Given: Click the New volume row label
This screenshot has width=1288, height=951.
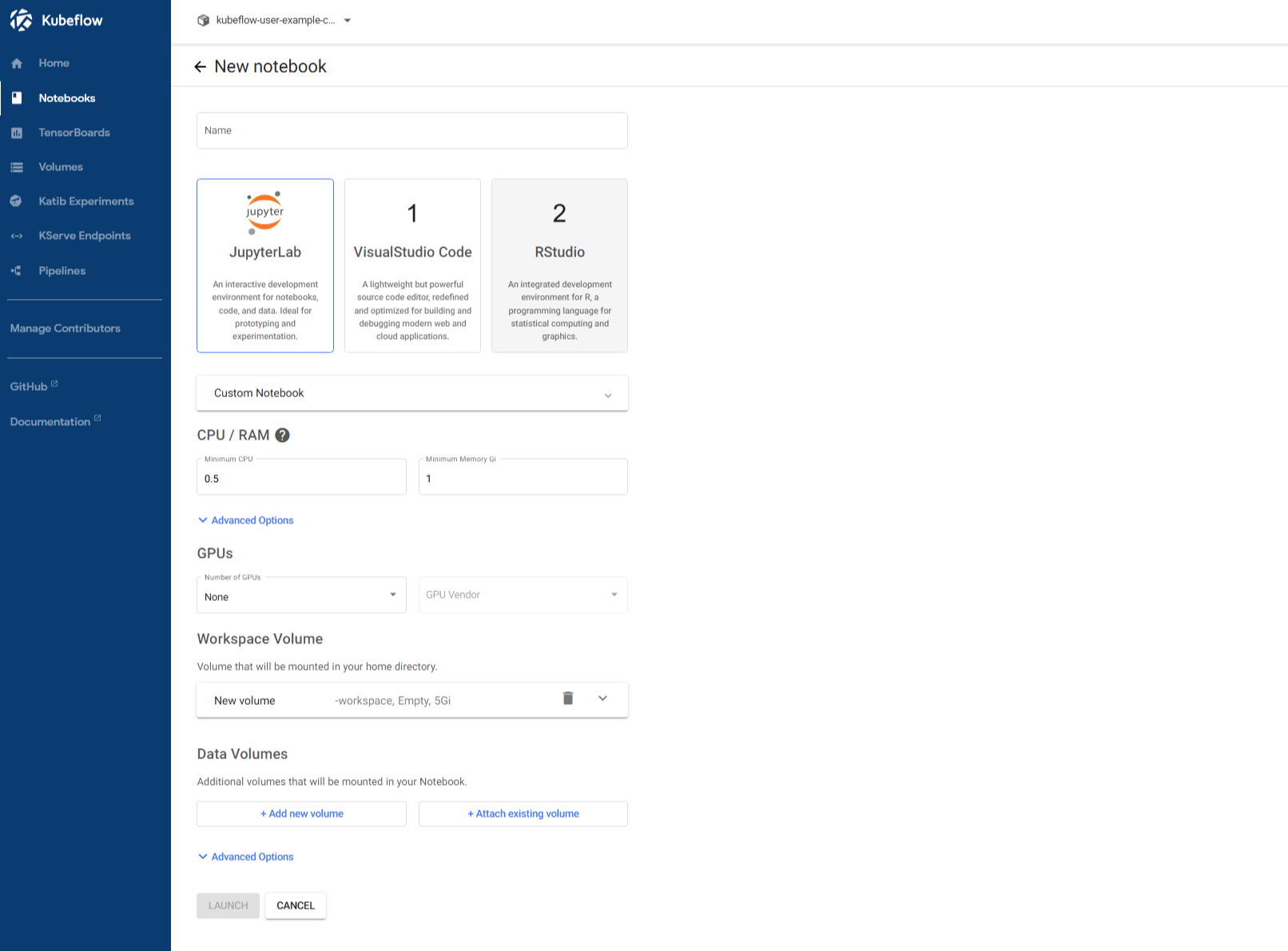Looking at the screenshot, I should [244, 701].
